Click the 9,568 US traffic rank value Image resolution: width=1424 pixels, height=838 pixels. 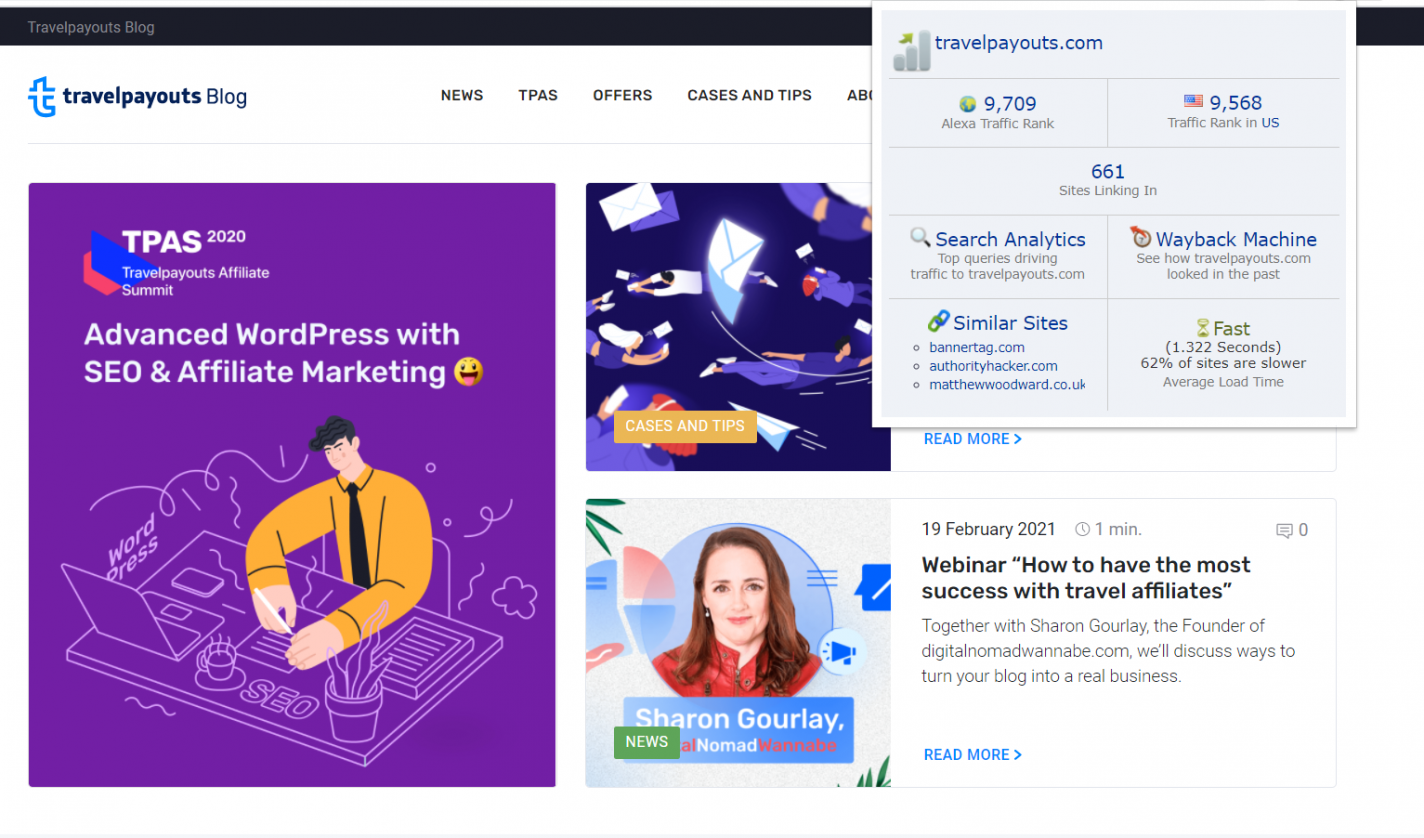(x=1236, y=103)
